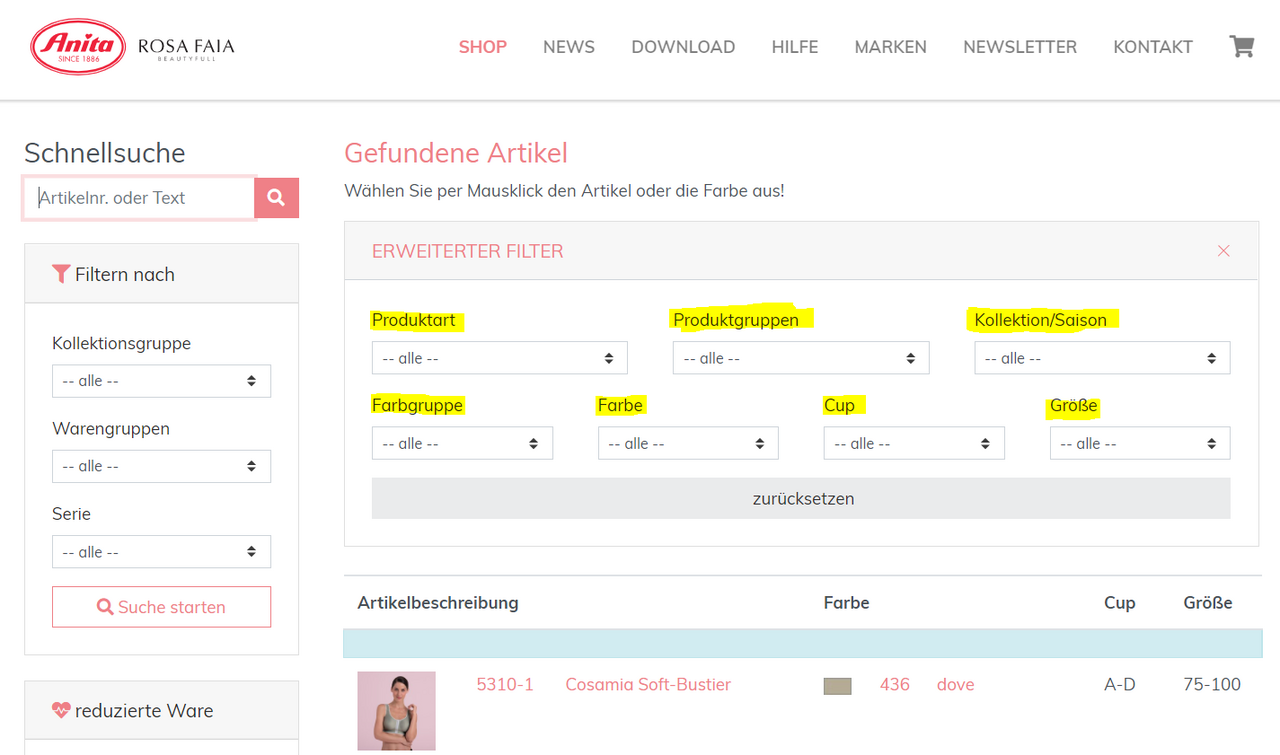Open the shopping cart icon
Viewport: 1280px width, 755px height.
pos(1241,47)
